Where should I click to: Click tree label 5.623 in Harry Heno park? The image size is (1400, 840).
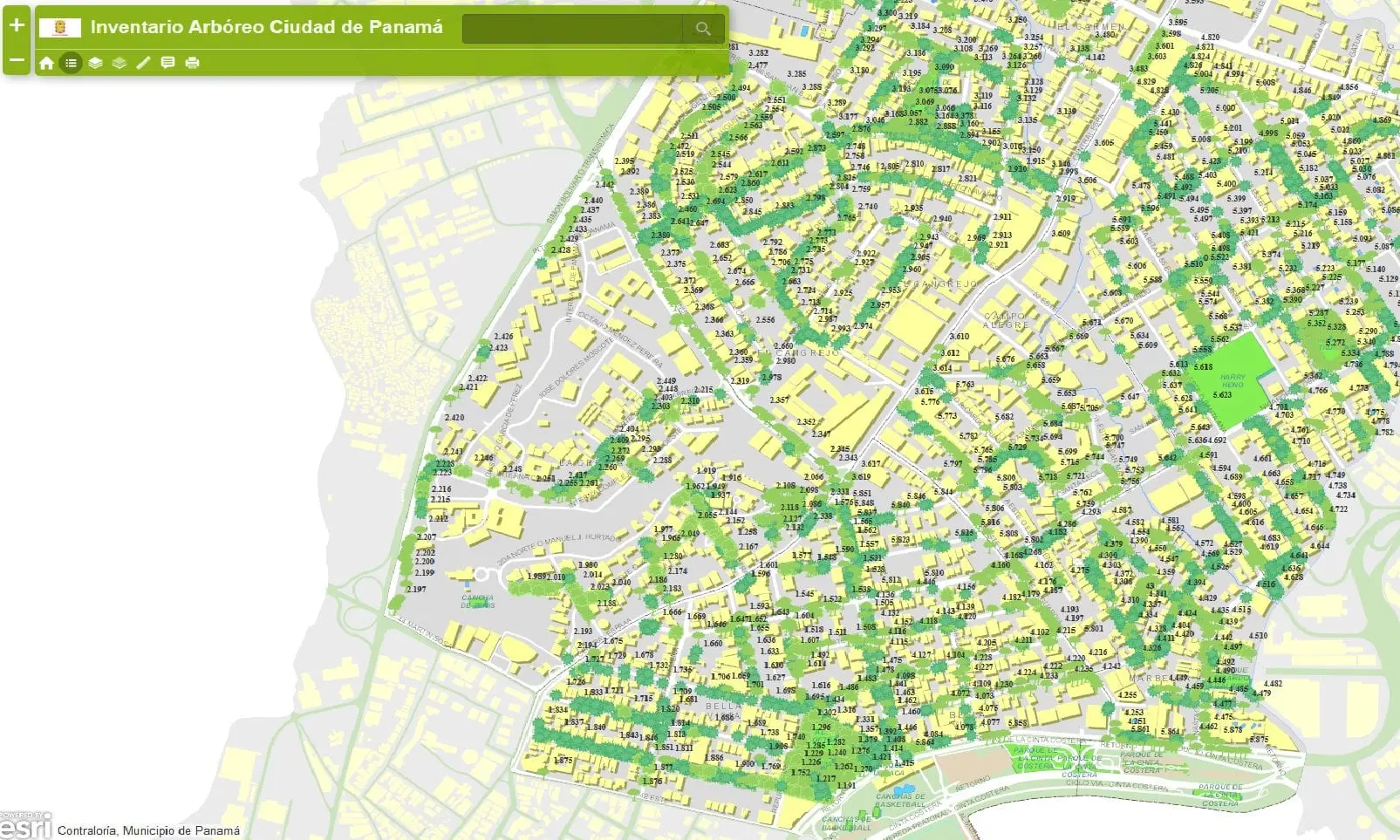coord(1223,395)
